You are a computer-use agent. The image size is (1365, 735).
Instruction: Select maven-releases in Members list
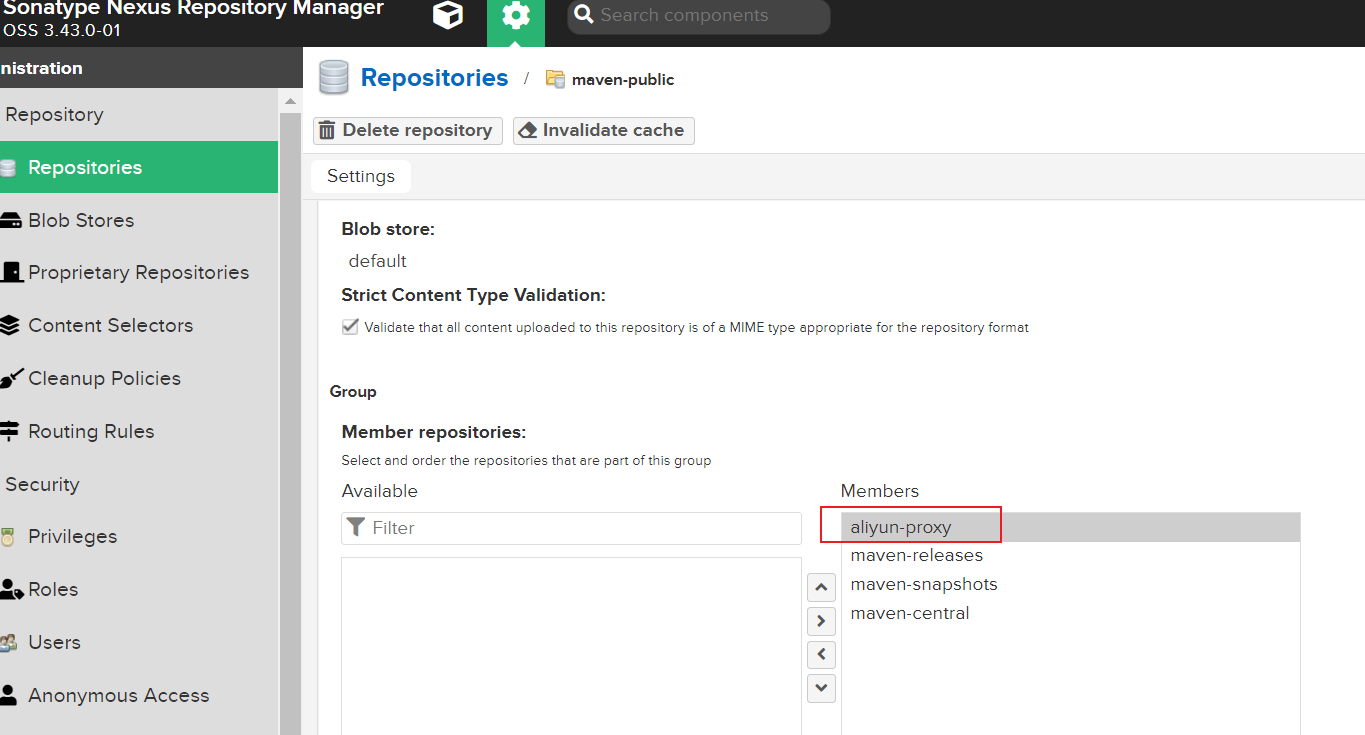click(x=1070, y=555)
